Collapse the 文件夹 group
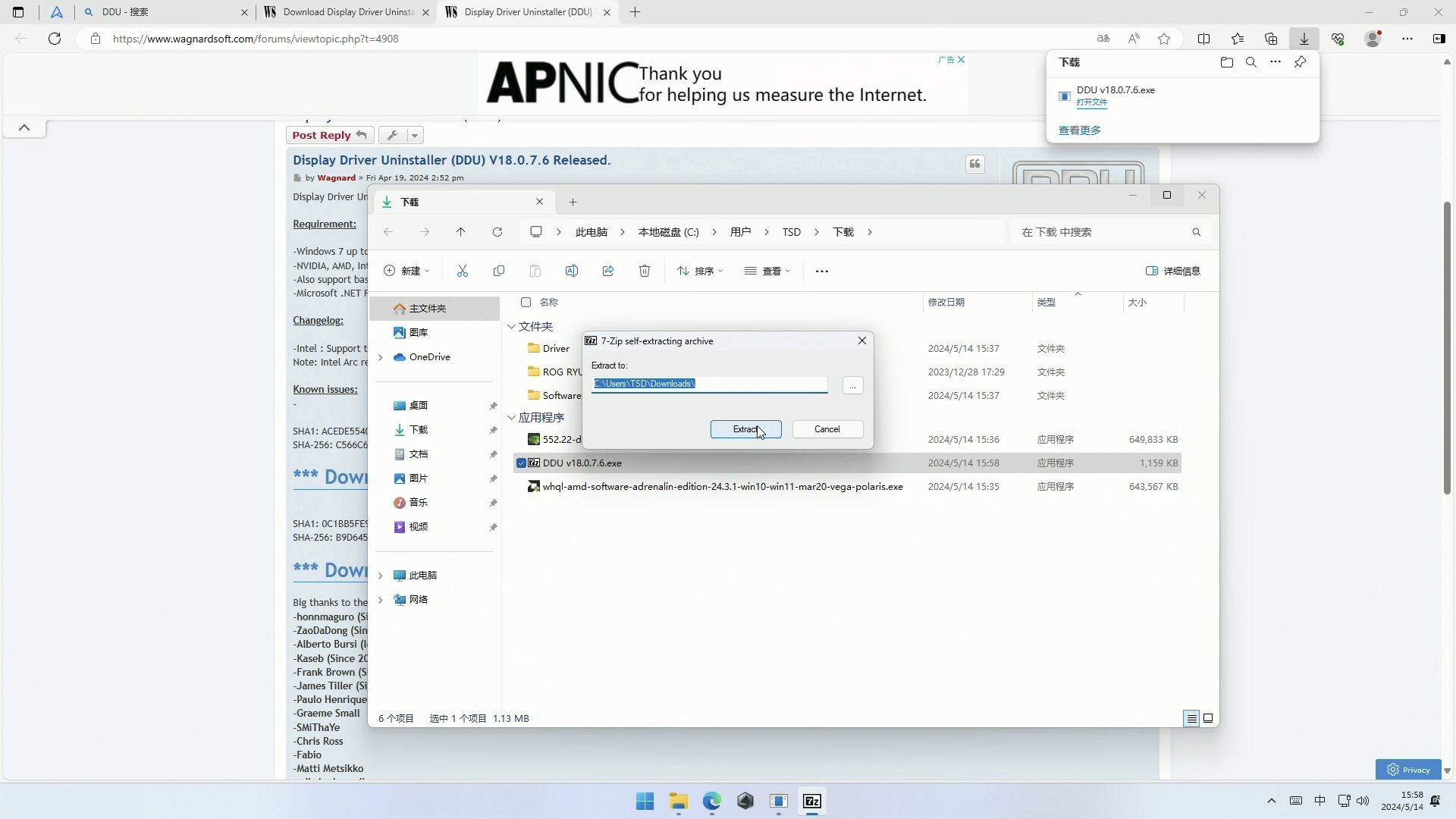Screen dimensions: 1456x819 pos(512,326)
